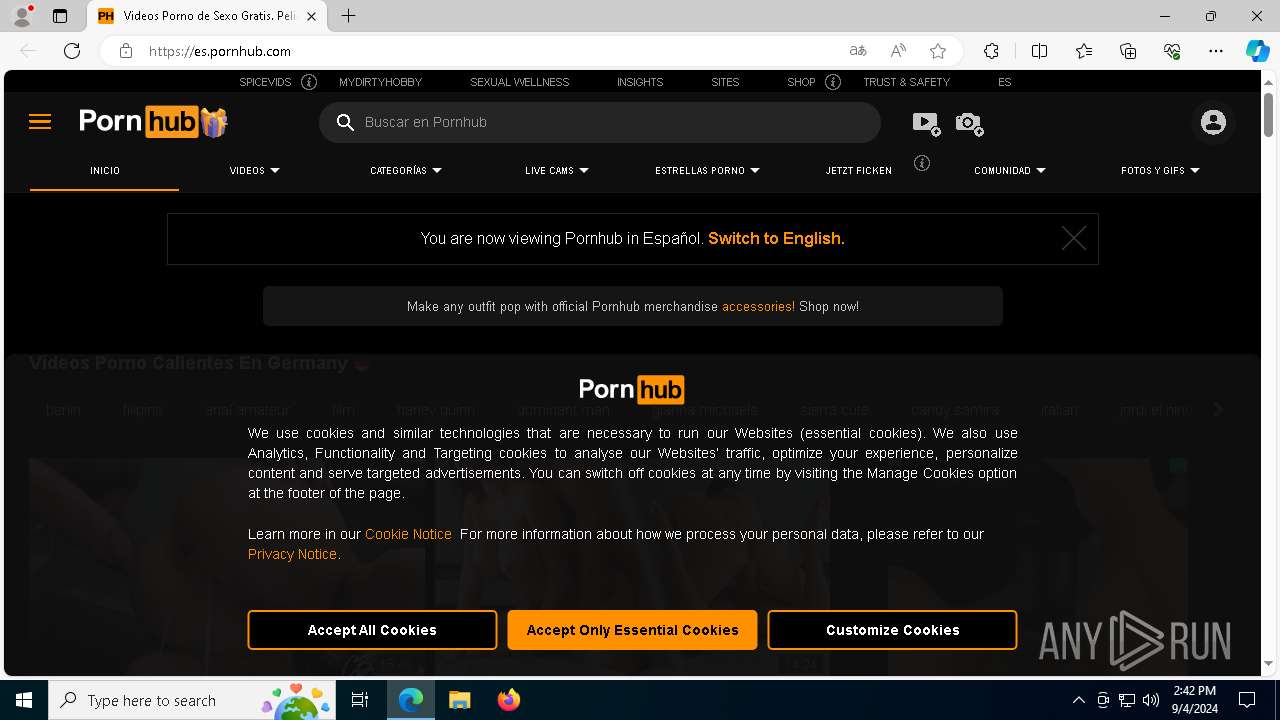Open File Explorer from taskbar
Screen dimensions: 1280x720
(459, 700)
